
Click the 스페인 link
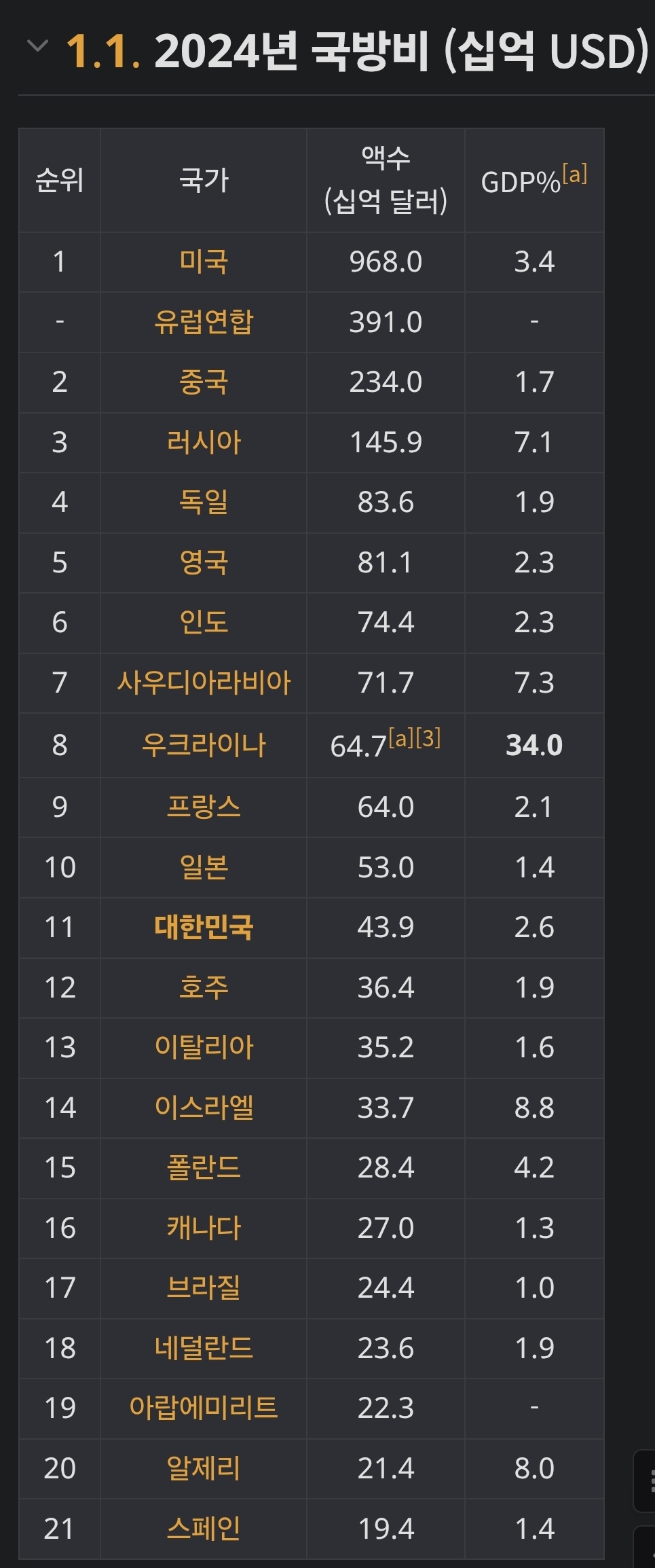(204, 1529)
